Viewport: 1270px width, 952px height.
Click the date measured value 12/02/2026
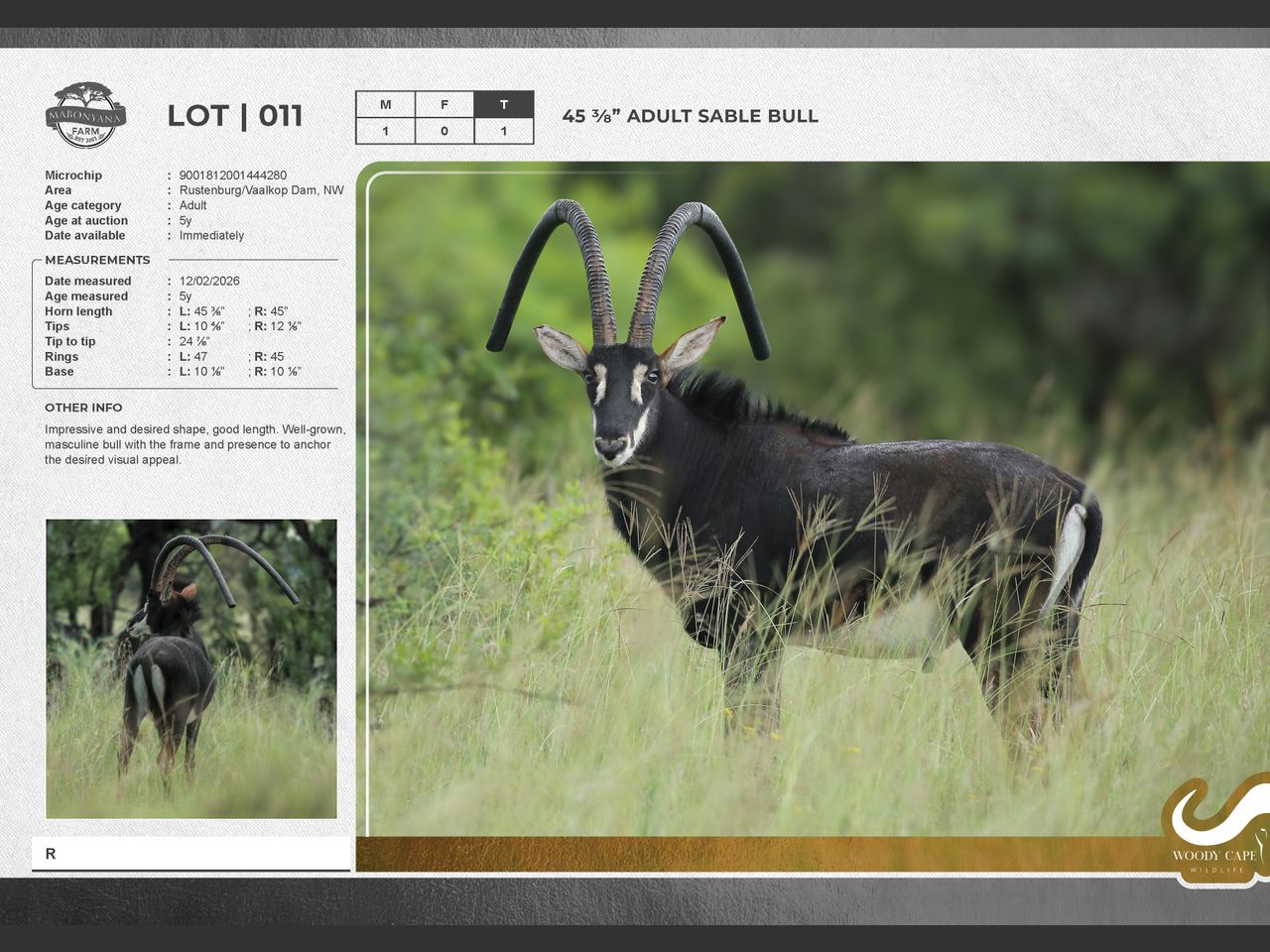pos(209,282)
